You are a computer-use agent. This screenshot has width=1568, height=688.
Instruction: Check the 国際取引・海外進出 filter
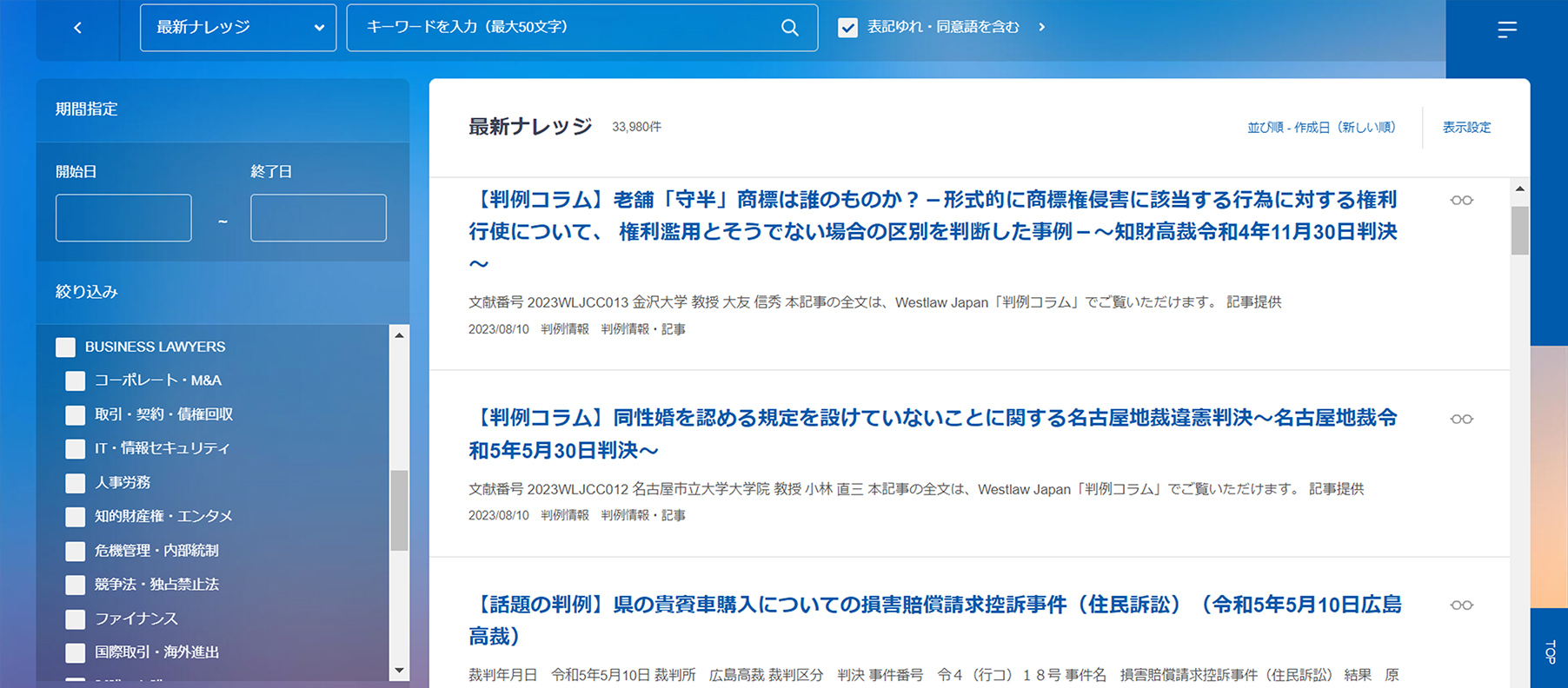point(76,652)
